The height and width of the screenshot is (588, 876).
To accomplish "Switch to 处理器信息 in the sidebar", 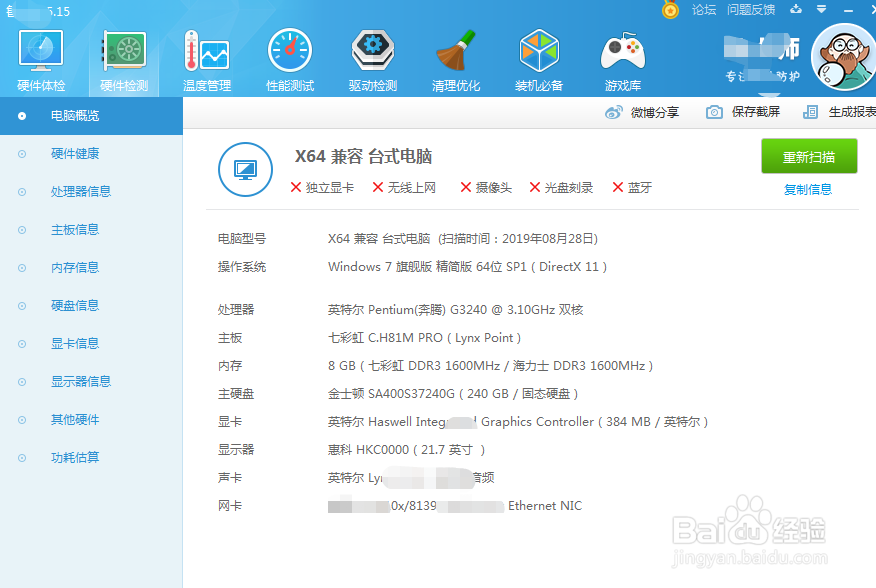I will pyautogui.click(x=82, y=191).
